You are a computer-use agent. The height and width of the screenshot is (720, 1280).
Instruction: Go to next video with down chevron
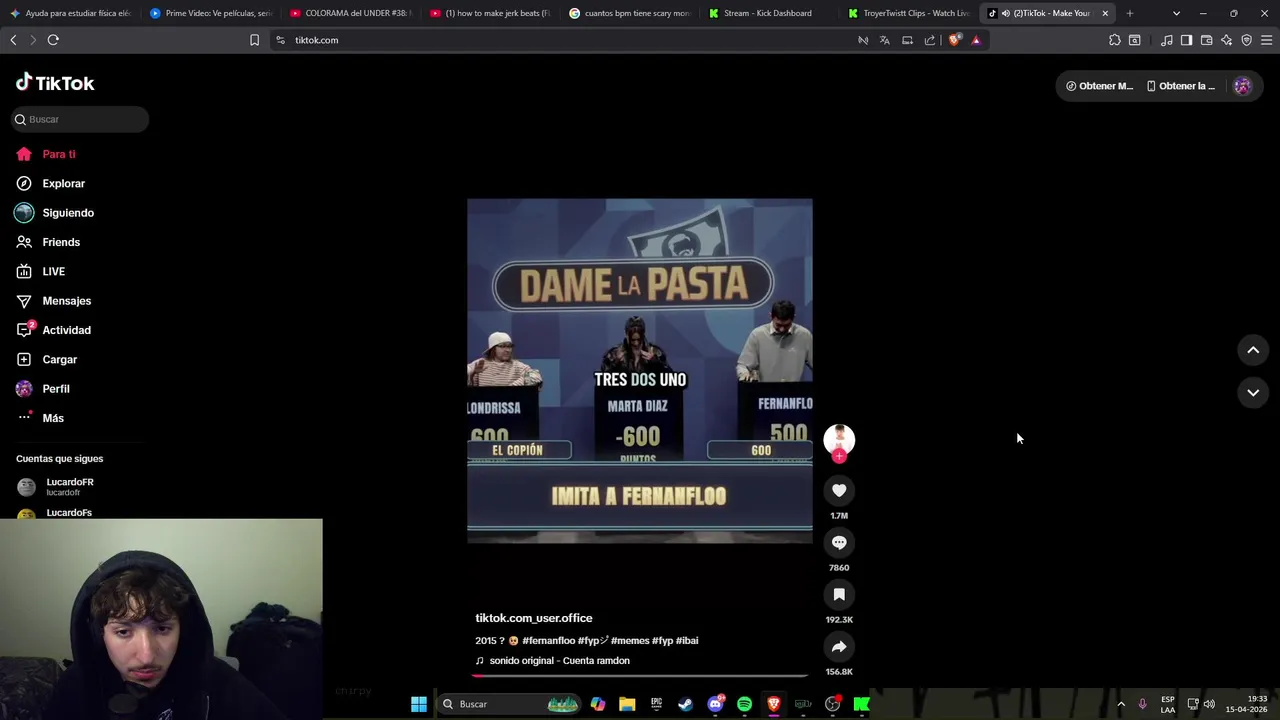pyautogui.click(x=1253, y=393)
